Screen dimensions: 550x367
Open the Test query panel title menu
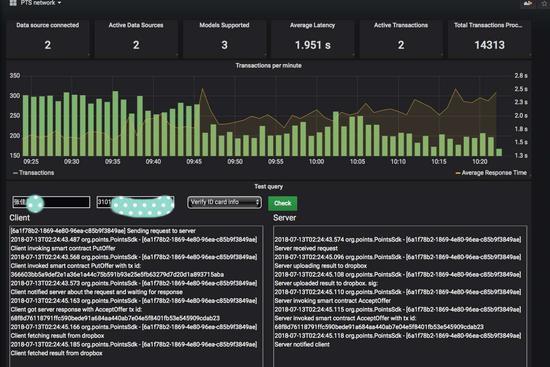click(x=268, y=187)
